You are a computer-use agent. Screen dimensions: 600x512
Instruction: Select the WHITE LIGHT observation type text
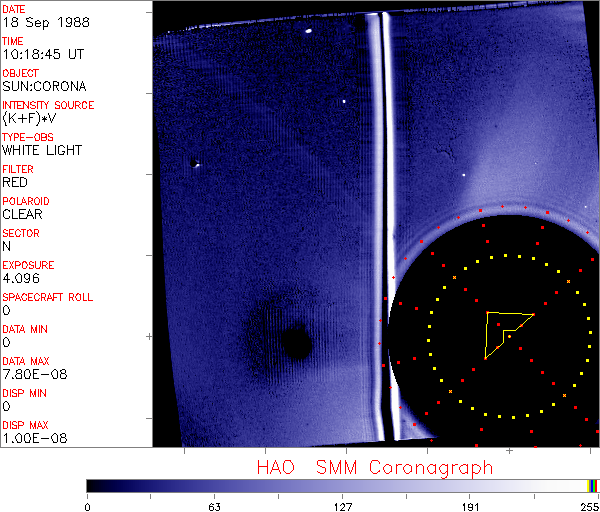click(42, 150)
